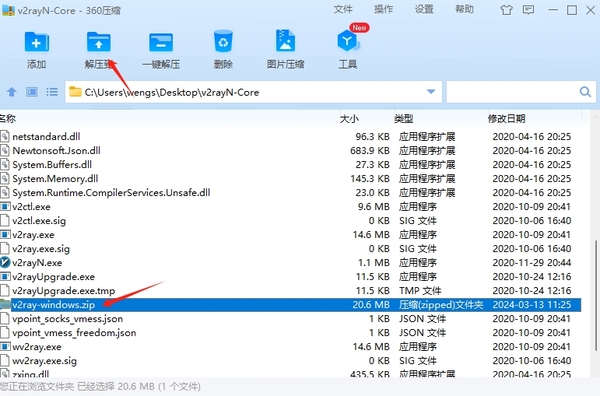This screenshot has height=396, width=600.
Task: Go up one folder level arrow
Action: click(x=12, y=92)
